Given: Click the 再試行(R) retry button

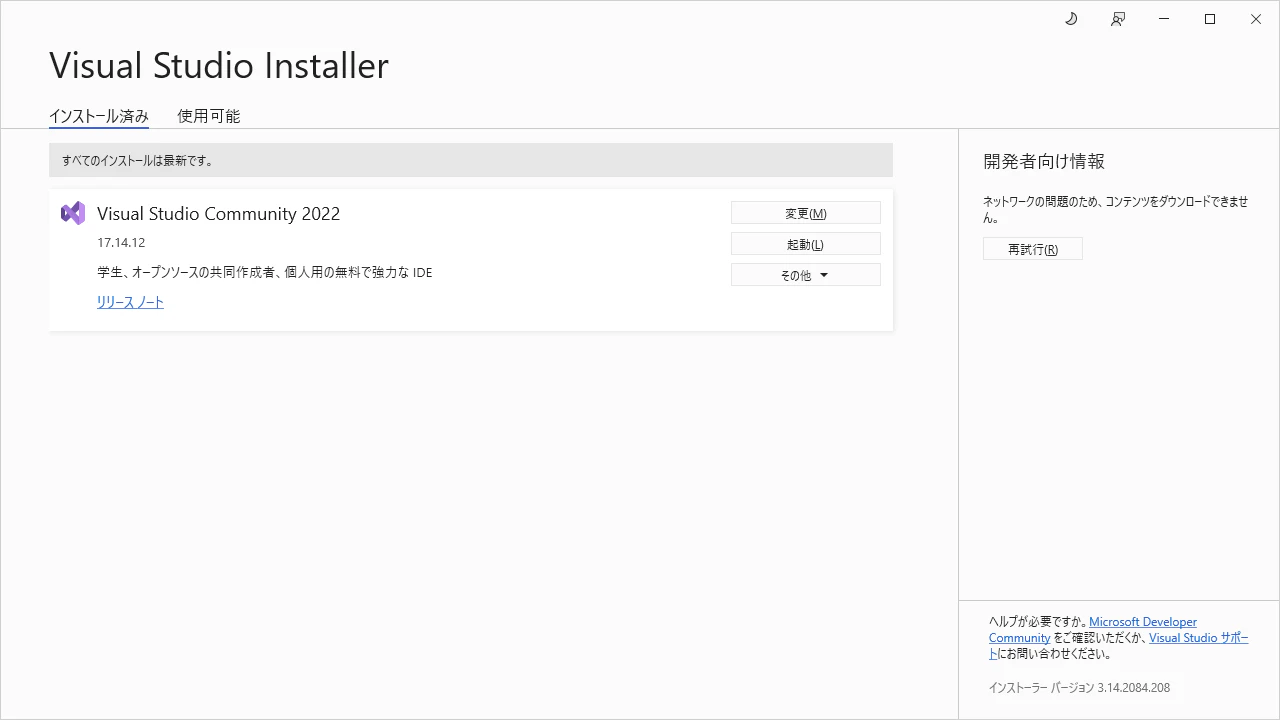Looking at the screenshot, I should coord(1033,249).
